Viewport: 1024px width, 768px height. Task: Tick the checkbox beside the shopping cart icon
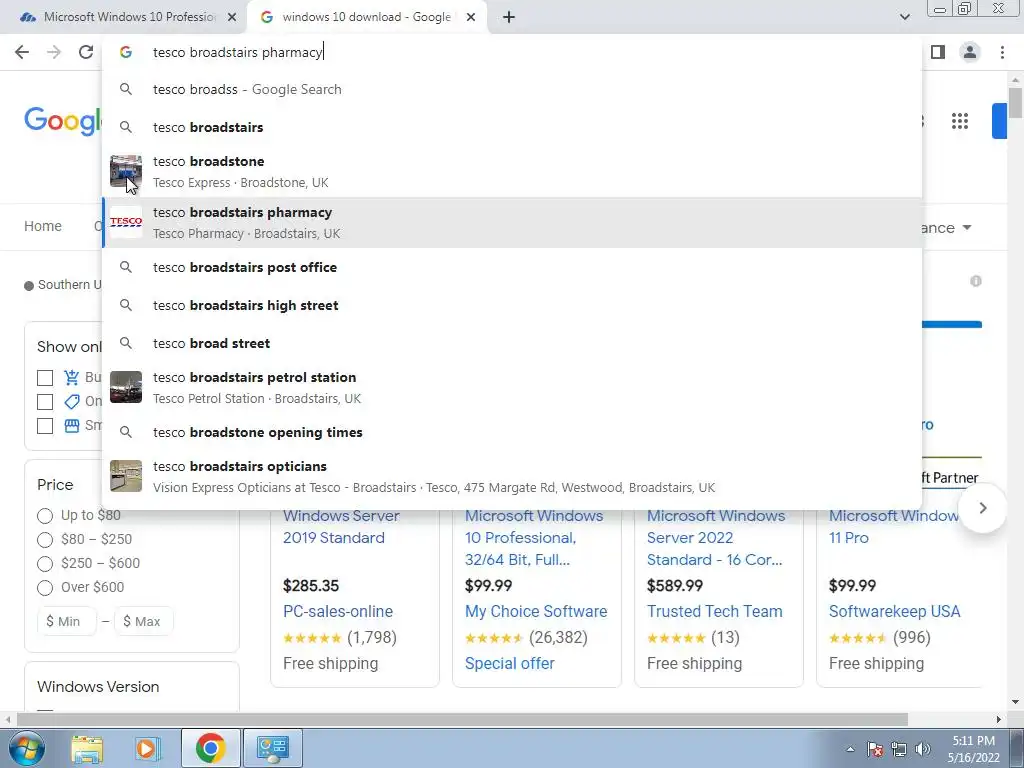(x=45, y=378)
